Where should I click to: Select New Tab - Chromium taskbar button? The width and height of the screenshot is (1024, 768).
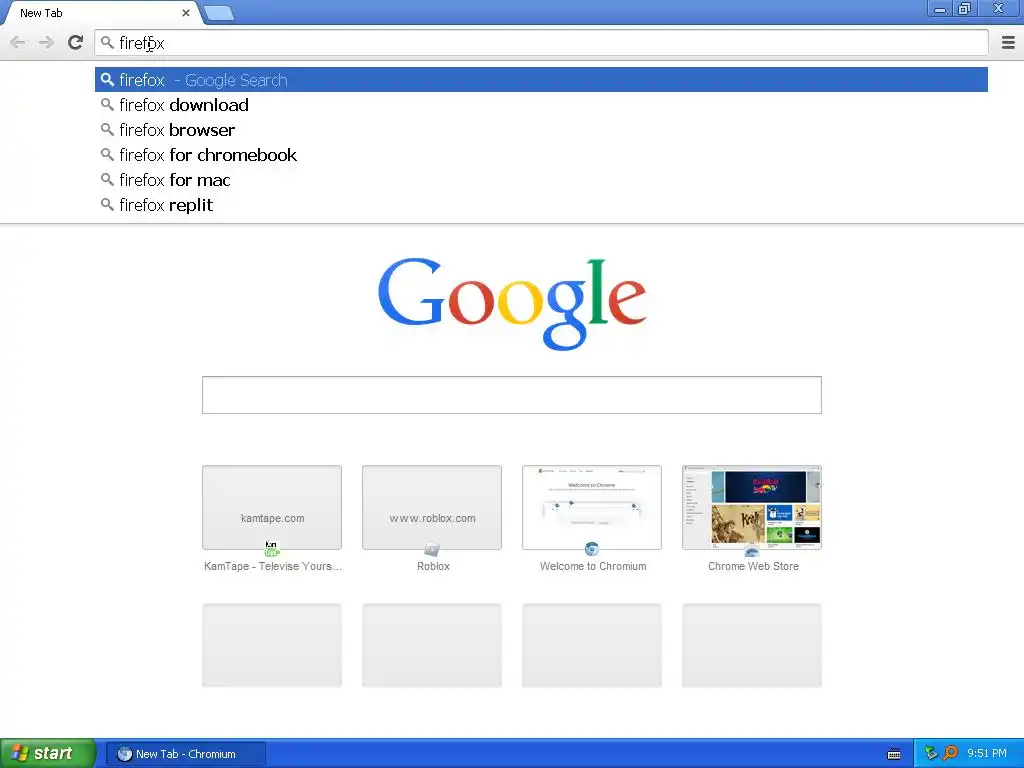[186, 754]
